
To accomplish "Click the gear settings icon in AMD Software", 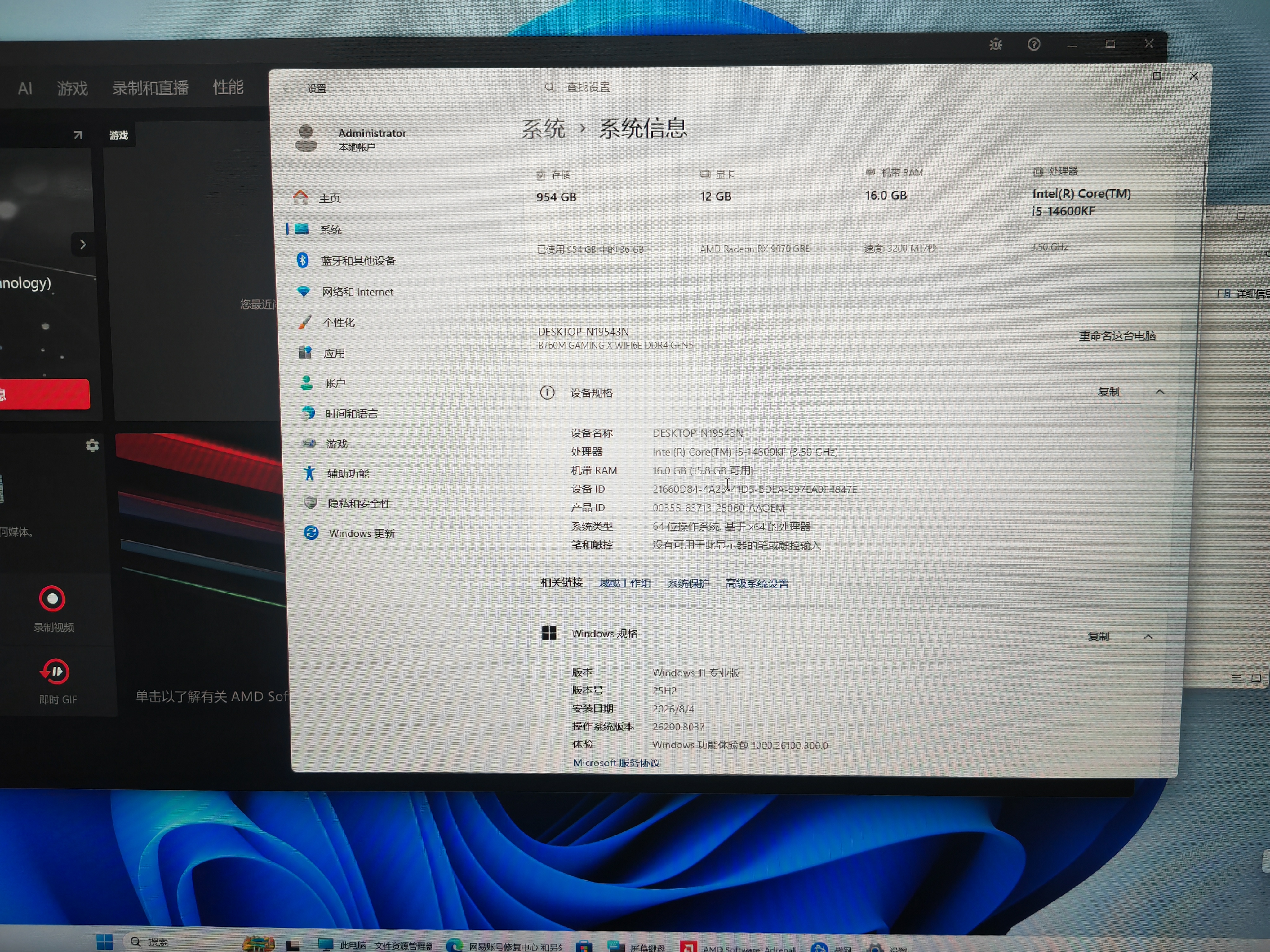I will pyautogui.click(x=92, y=445).
